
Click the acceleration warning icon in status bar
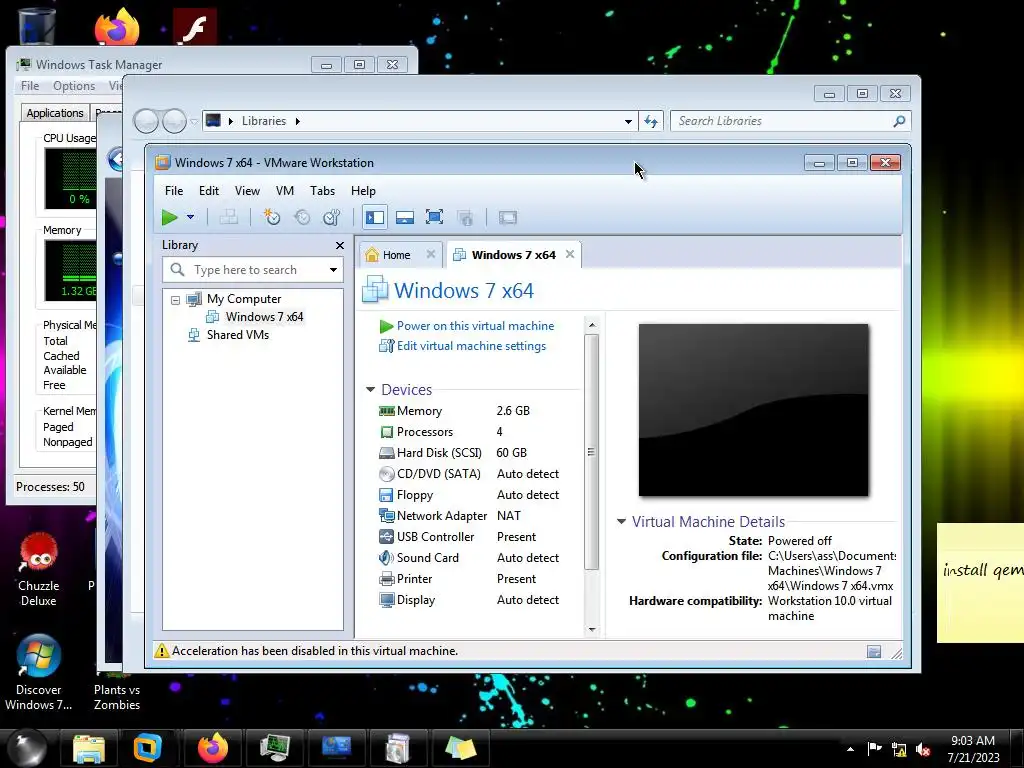(x=161, y=650)
